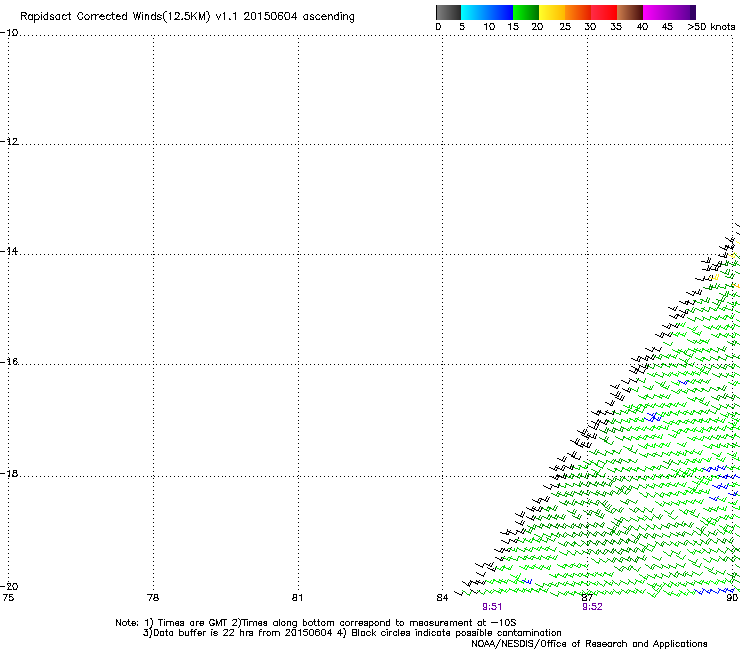Click the 90 longitude axis label

point(732,598)
